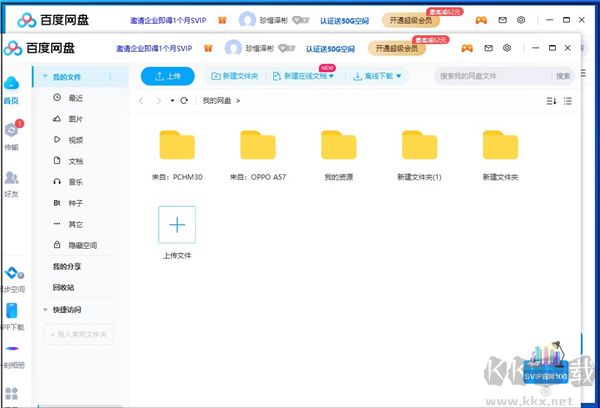Screen dimensions: 600x408
Task: Go back with the left arrow navigation icon
Action: coord(141,101)
